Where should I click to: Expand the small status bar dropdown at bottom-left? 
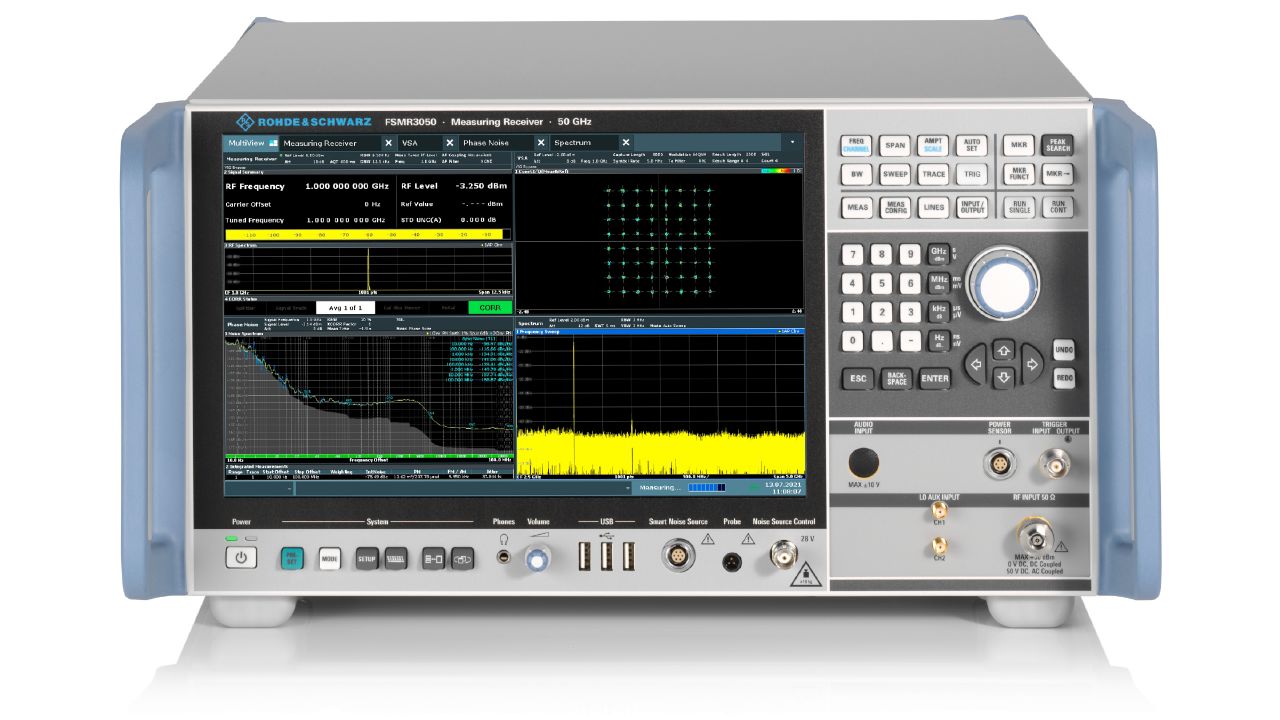coord(290,489)
